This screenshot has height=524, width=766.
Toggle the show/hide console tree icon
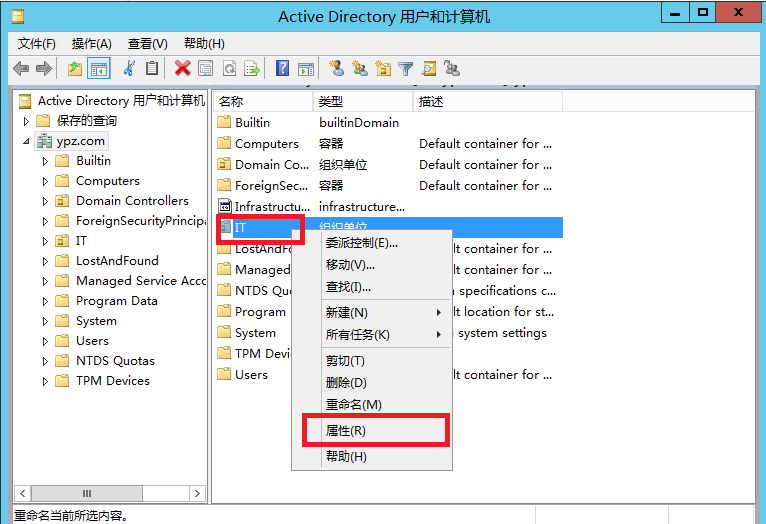[x=99, y=68]
